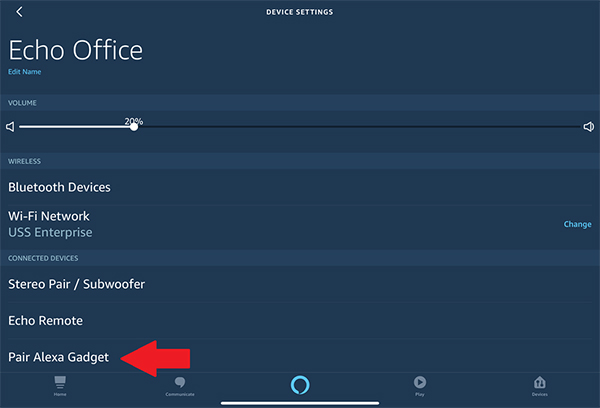Click the Edit Name link
600x408 pixels.
pos(24,72)
